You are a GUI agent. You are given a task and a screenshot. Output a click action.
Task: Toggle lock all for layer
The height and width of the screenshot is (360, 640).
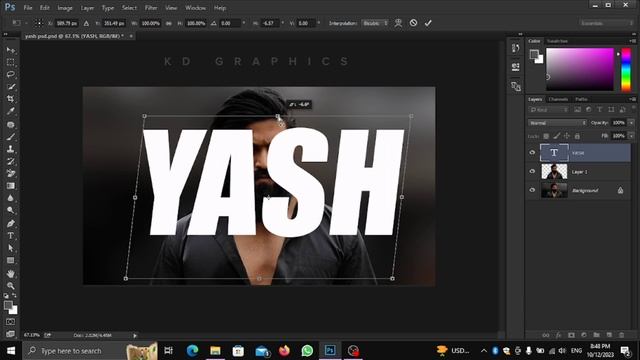pos(577,136)
